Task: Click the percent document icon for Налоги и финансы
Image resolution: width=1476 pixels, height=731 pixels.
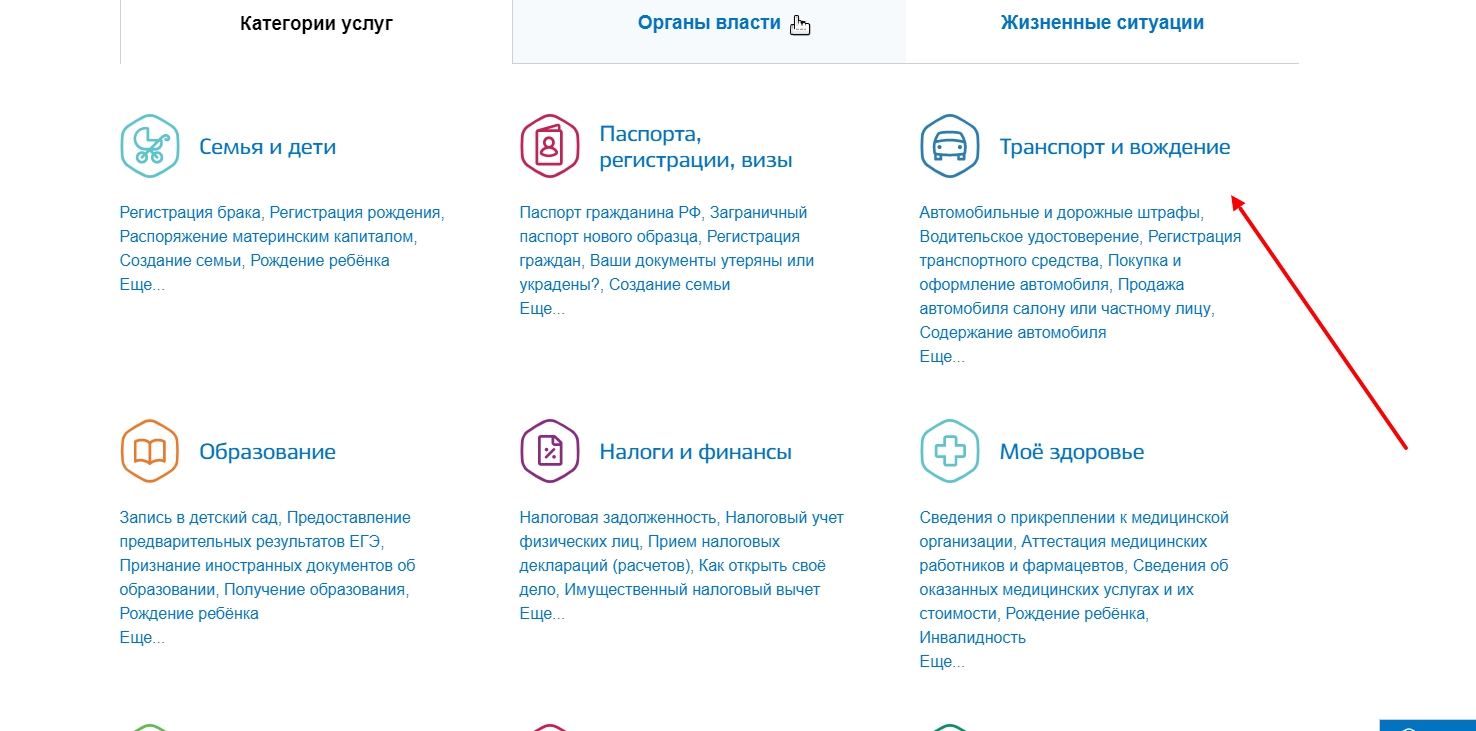Action: pos(550,452)
